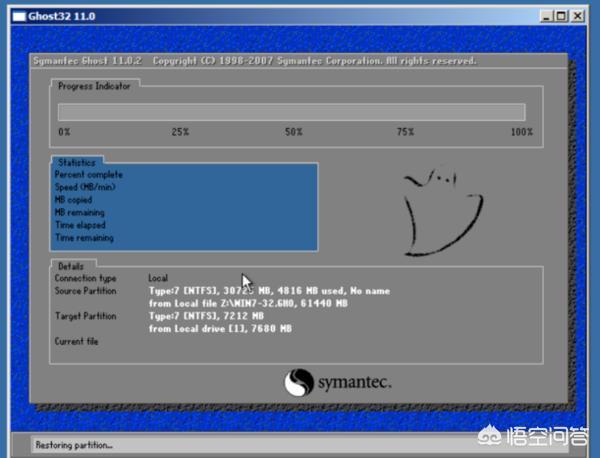
Task: Click the 'Time elapsed' statistic row
Action: [x=80, y=225]
